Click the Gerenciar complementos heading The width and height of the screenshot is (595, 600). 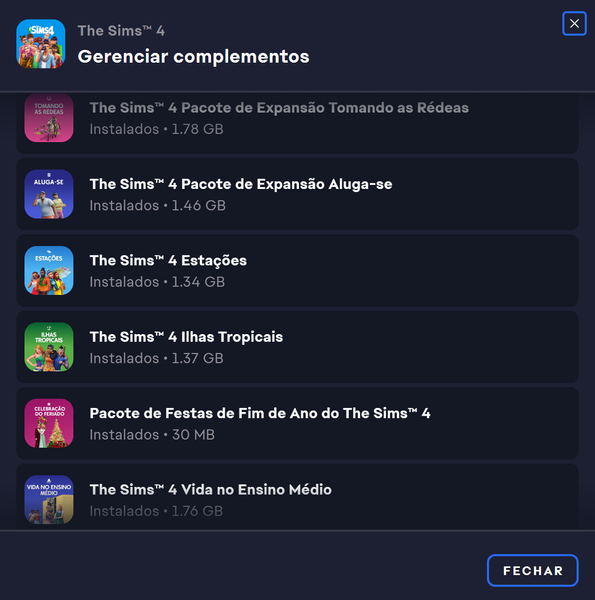(x=194, y=57)
